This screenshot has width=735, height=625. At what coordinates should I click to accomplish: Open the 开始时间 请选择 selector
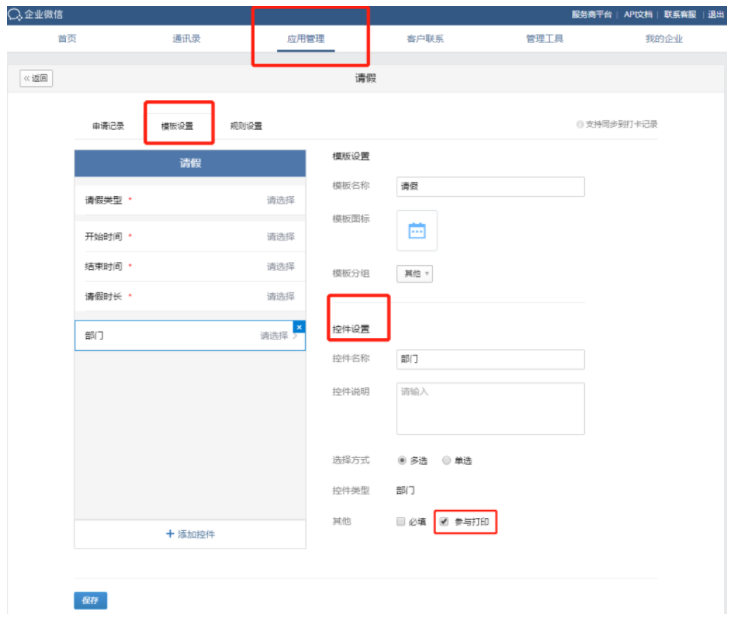click(281, 236)
